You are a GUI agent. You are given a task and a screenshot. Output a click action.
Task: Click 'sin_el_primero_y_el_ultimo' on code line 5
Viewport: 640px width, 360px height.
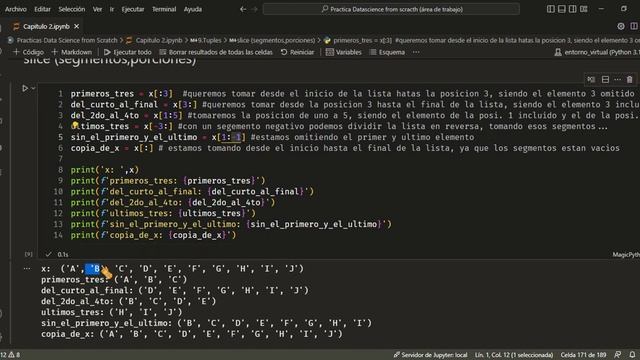coord(134,137)
